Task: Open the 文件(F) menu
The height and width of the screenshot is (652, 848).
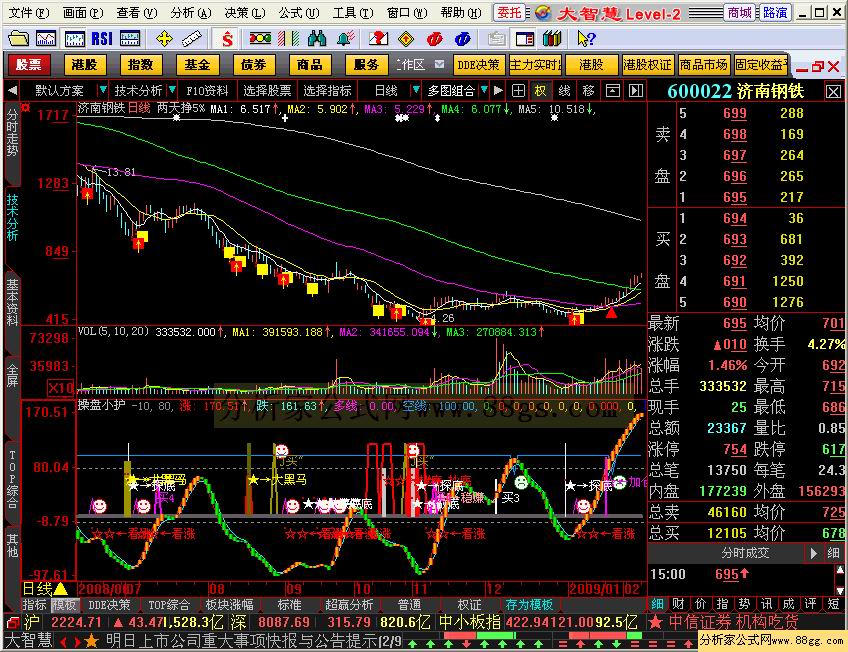Action: pos(29,12)
